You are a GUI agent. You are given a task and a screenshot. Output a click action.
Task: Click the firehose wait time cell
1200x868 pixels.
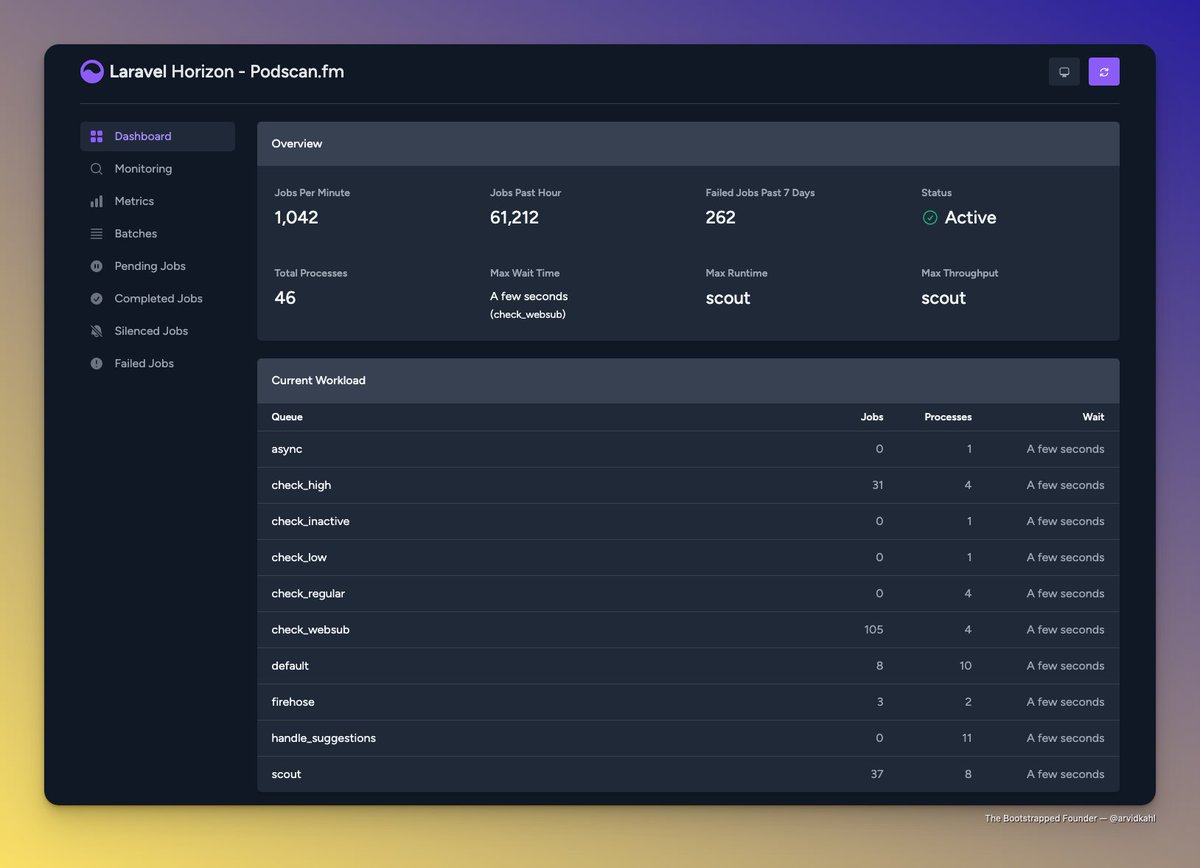click(x=1066, y=702)
